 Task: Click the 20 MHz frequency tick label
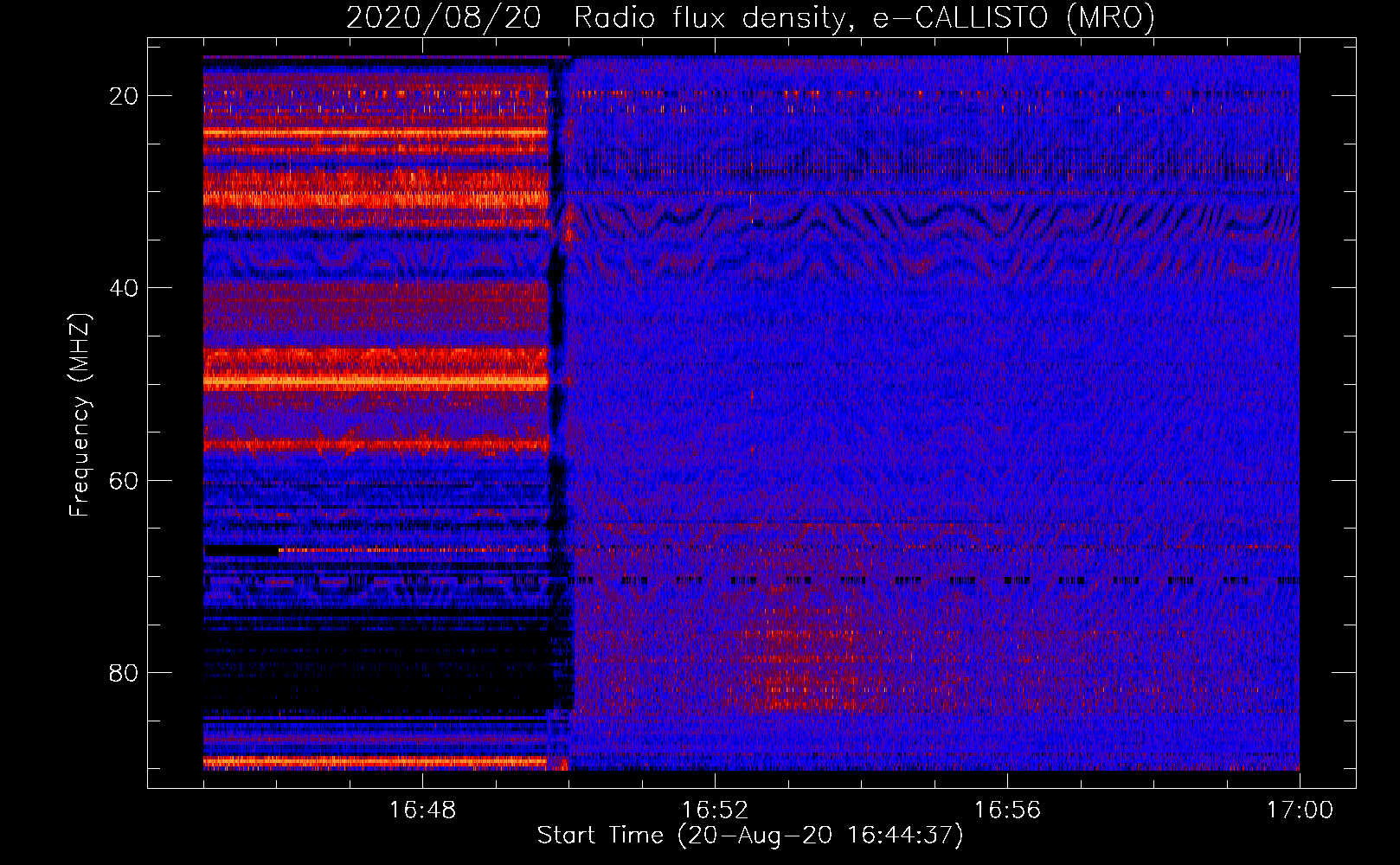[x=124, y=96]
